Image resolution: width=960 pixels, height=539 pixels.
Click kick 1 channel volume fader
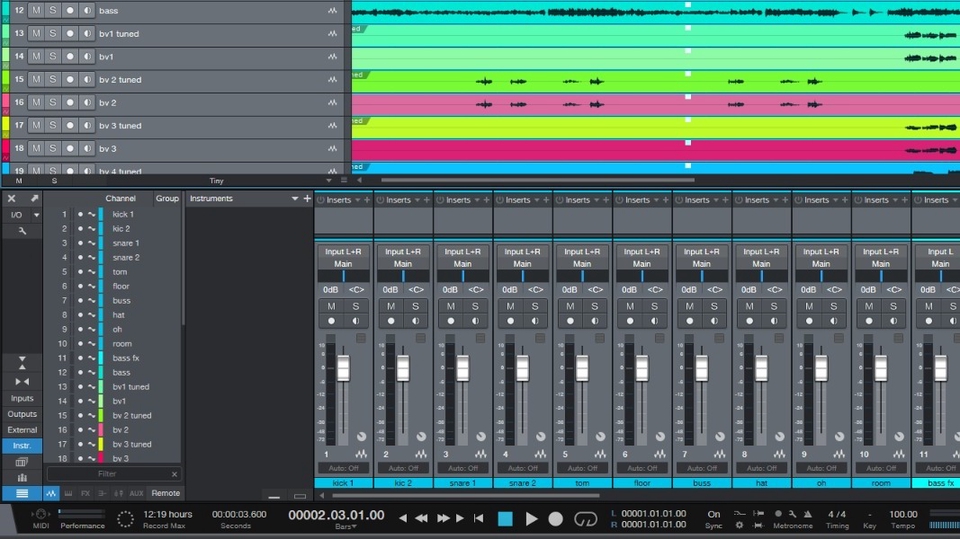pyautogui.click(x=343, y=368)
